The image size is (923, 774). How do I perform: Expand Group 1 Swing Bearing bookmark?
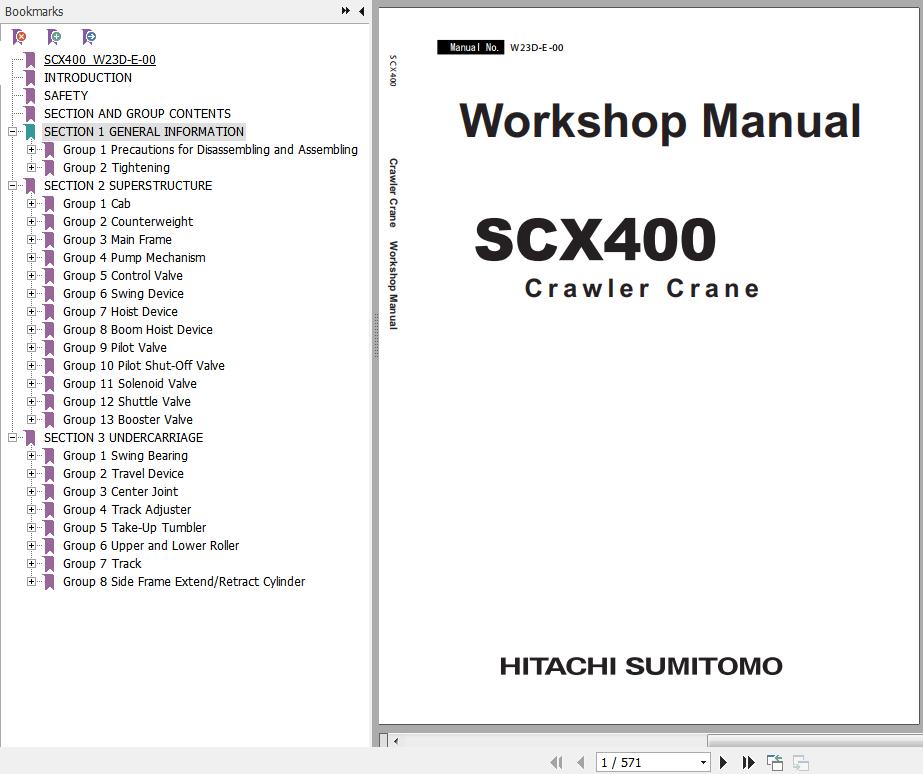pos(31,455)
